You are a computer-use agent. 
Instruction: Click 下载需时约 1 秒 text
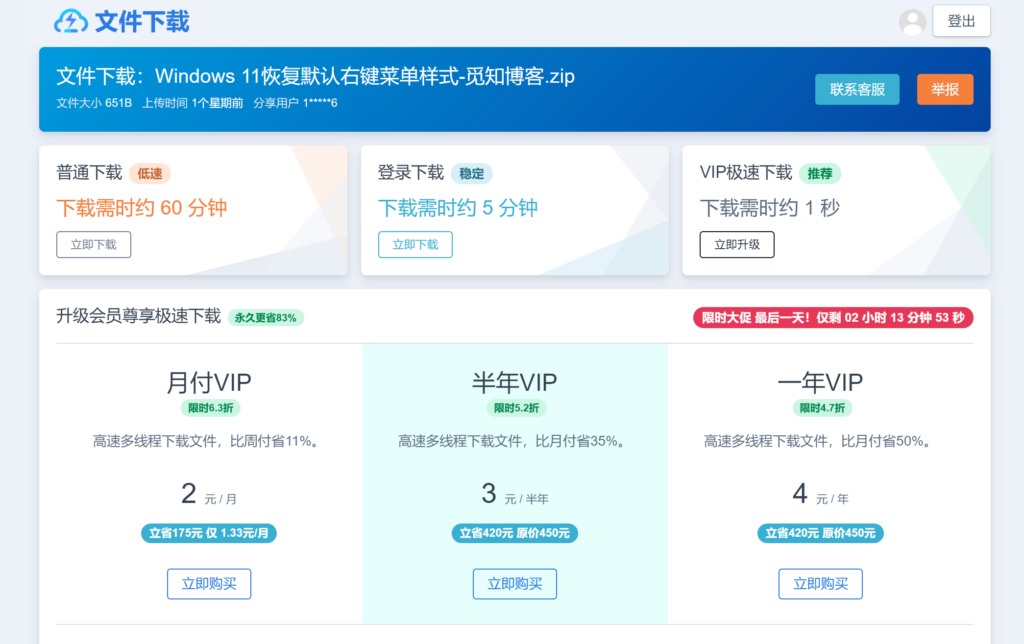[x=770, y=208]
